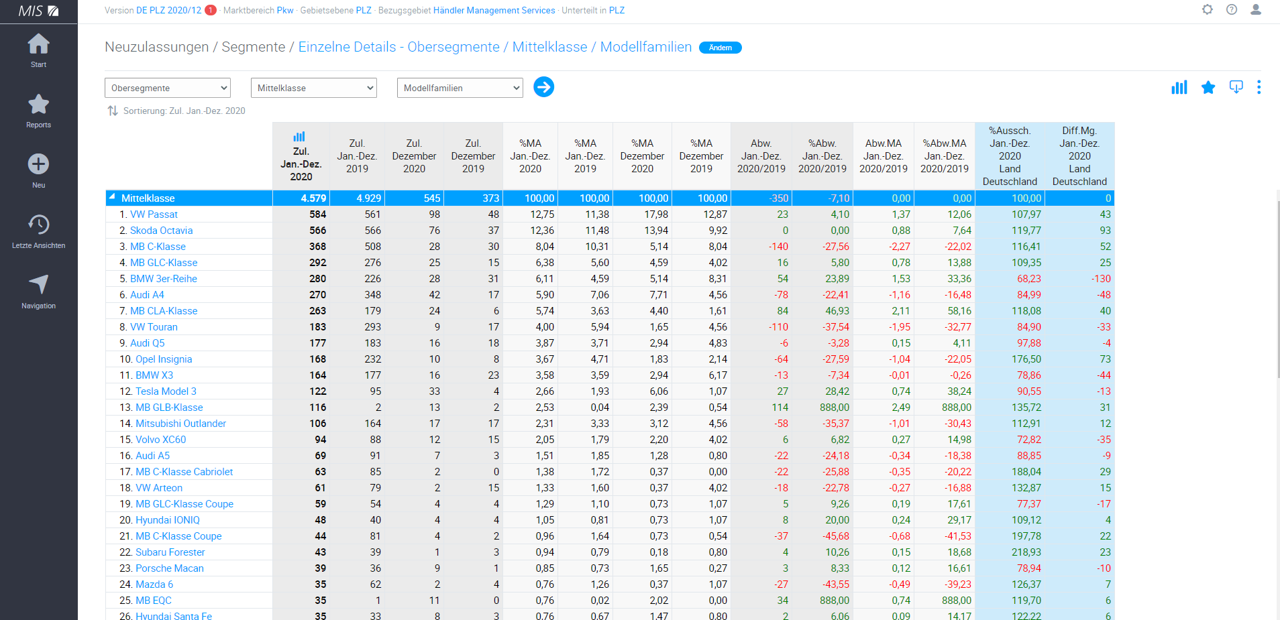Click the export download icon
This screenshot has height=620, width=1280.
[1236, 87]
